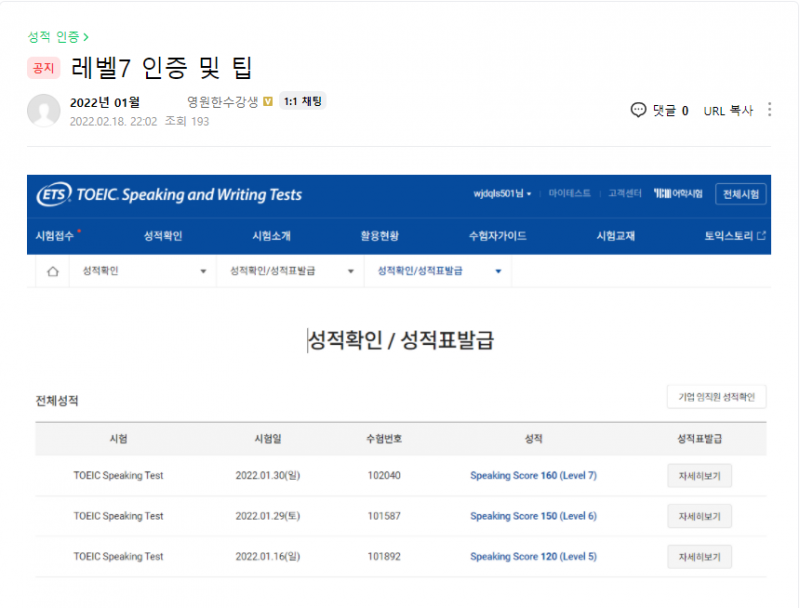Click 자세히보기 for the 120 score row
The image size is (800, 608).
pos(699,557)
